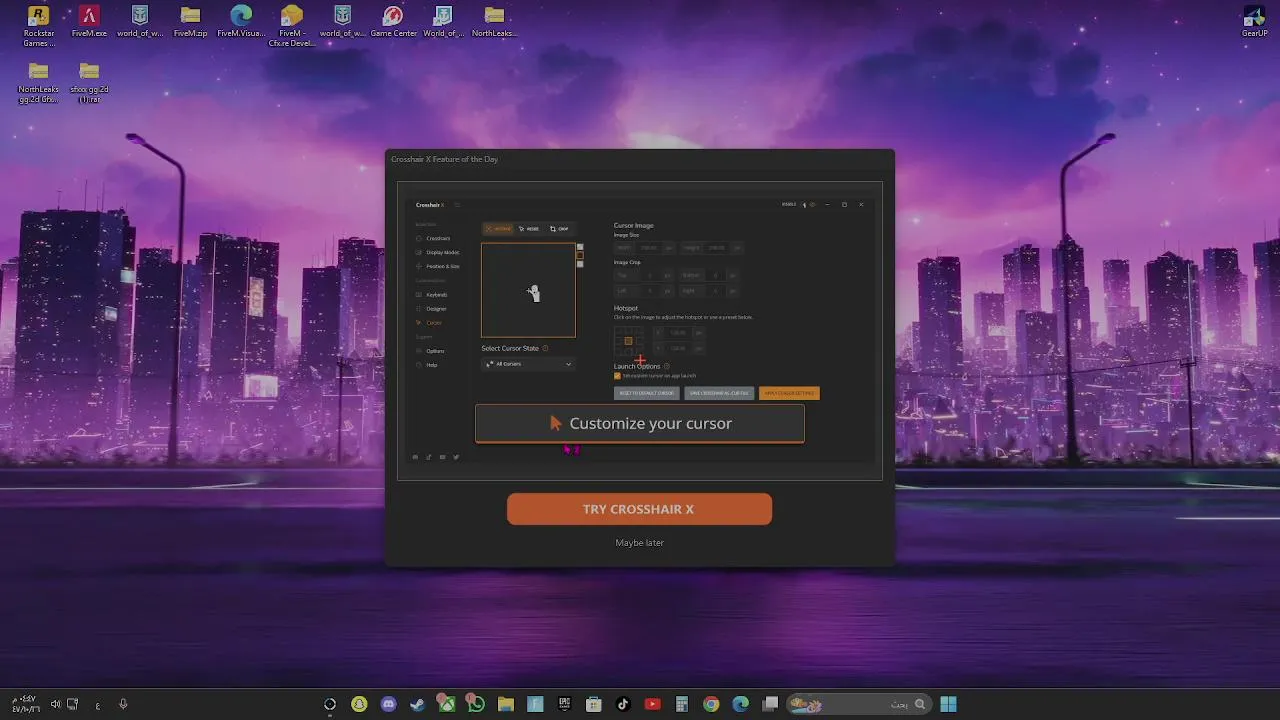Open Google Chrome from the taskbar

tap(711, 704)
